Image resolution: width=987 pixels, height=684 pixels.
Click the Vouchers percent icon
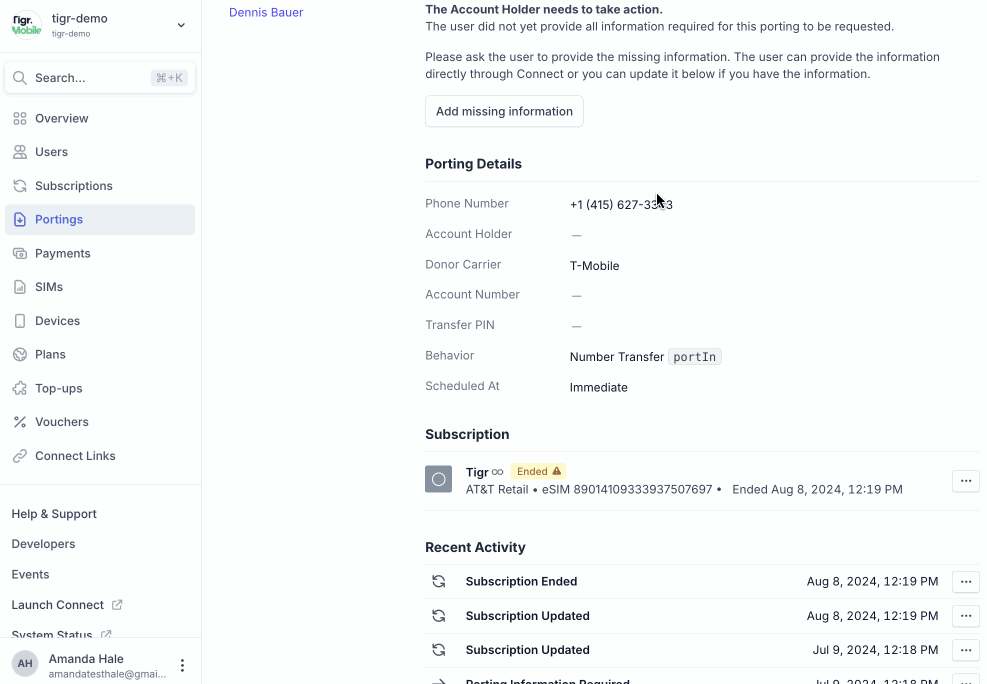[x=18, y=422]
